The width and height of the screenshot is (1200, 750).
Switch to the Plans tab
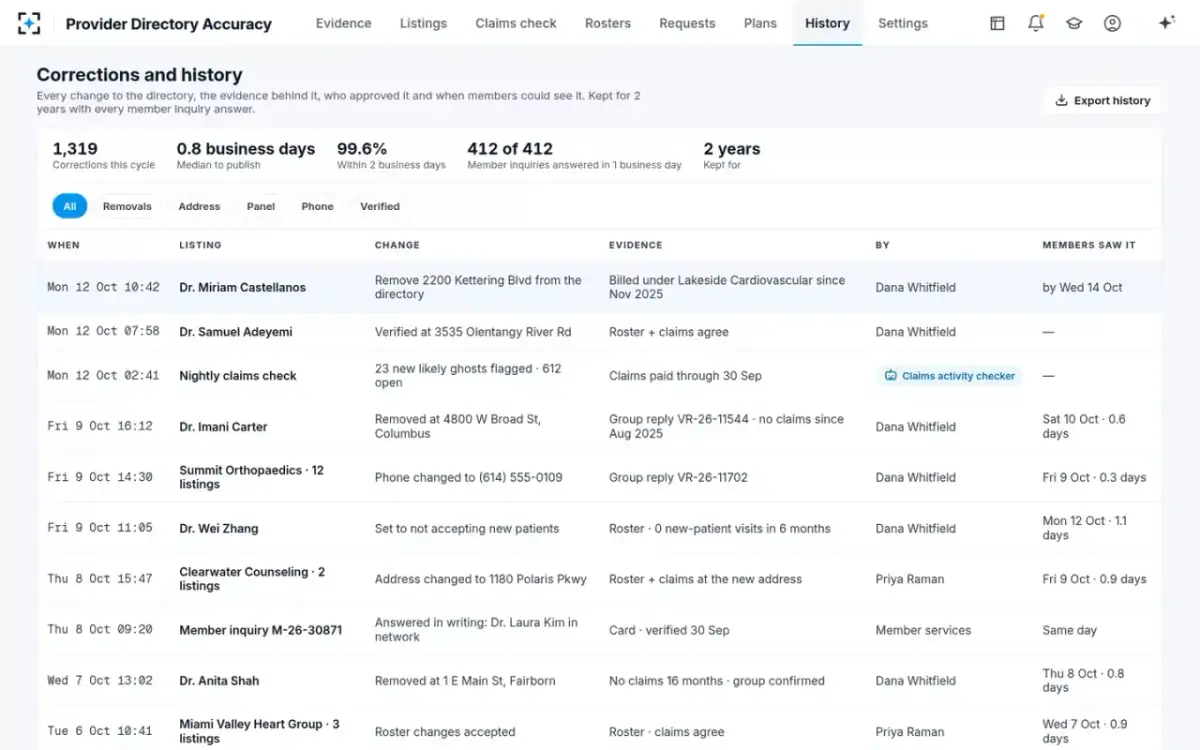coord(760,23)
